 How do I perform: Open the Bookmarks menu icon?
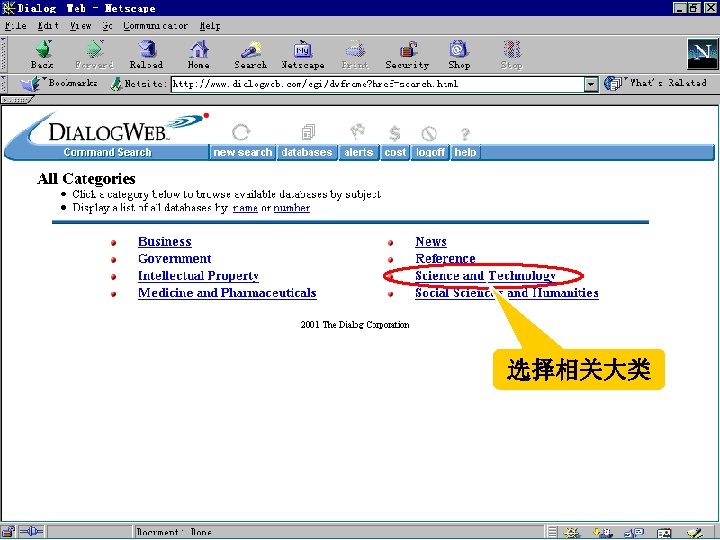click(30, 84)
